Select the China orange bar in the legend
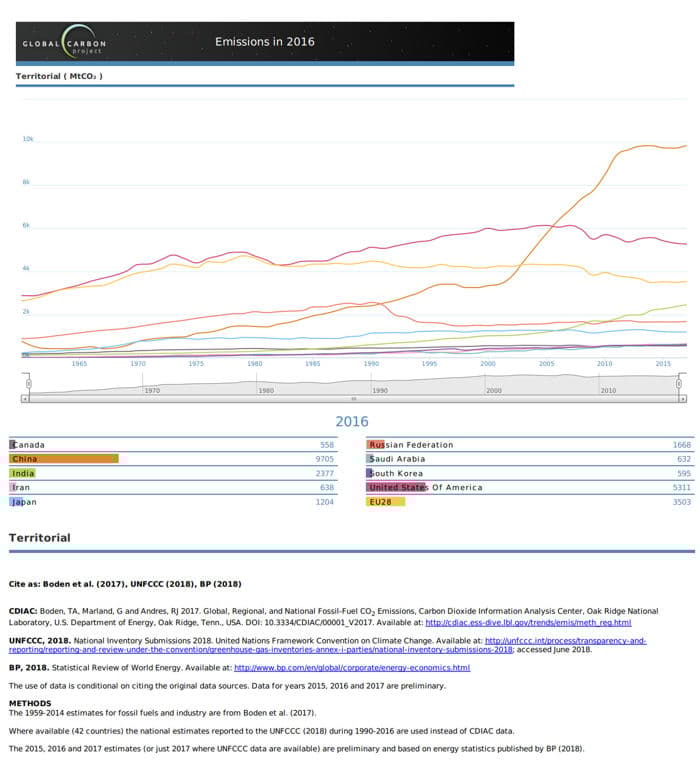Viewport: 700px width, 778px height. point(64,458)
